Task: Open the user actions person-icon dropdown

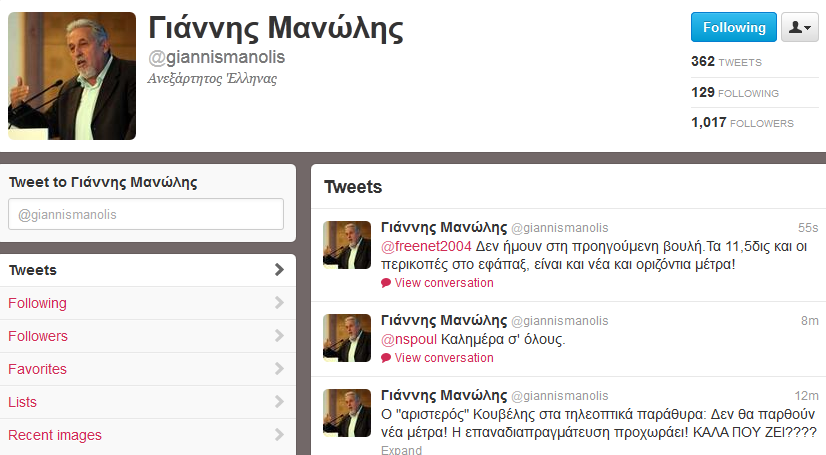Action: coord(800,27)
